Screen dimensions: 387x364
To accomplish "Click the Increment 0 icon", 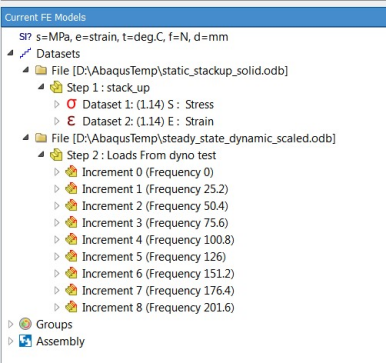I will point(71,172).
